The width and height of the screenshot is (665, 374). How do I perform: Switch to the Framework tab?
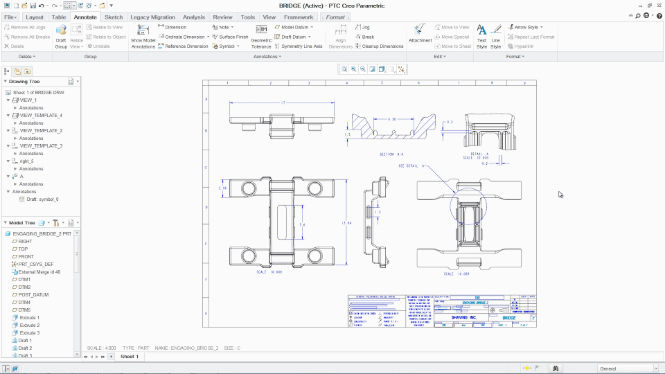[x=298, y=17]
